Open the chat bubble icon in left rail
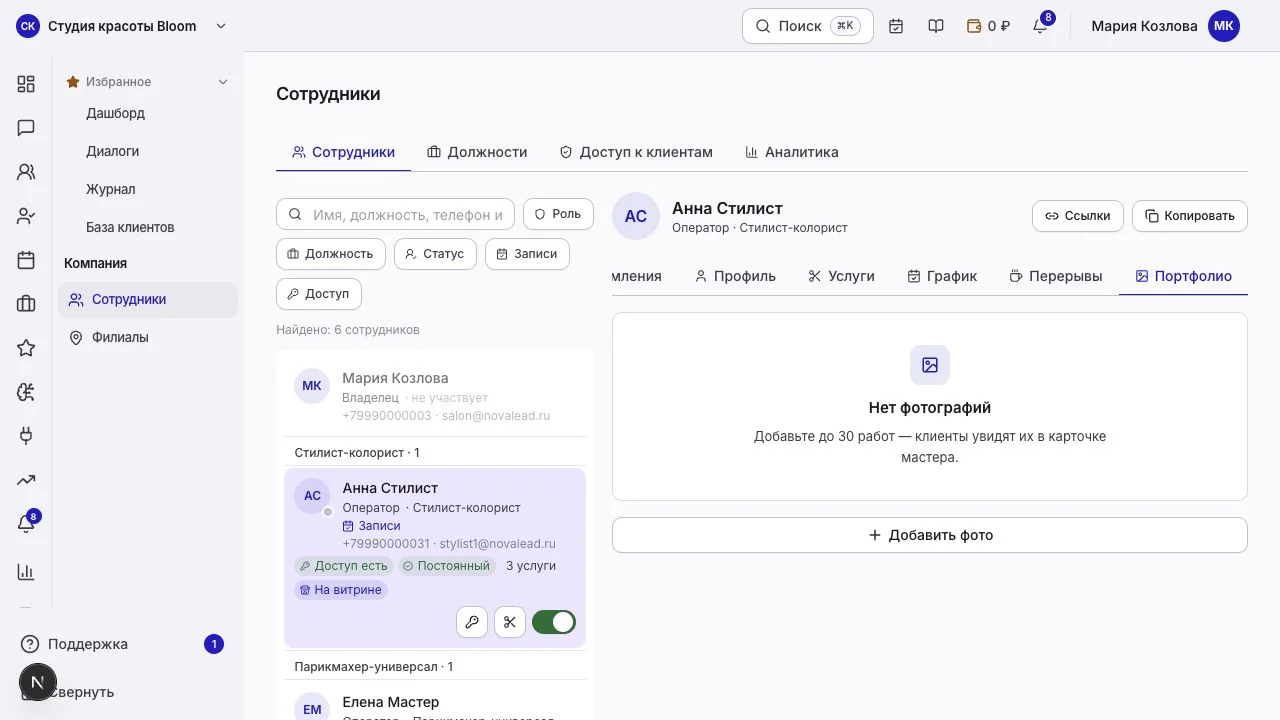 26,128
